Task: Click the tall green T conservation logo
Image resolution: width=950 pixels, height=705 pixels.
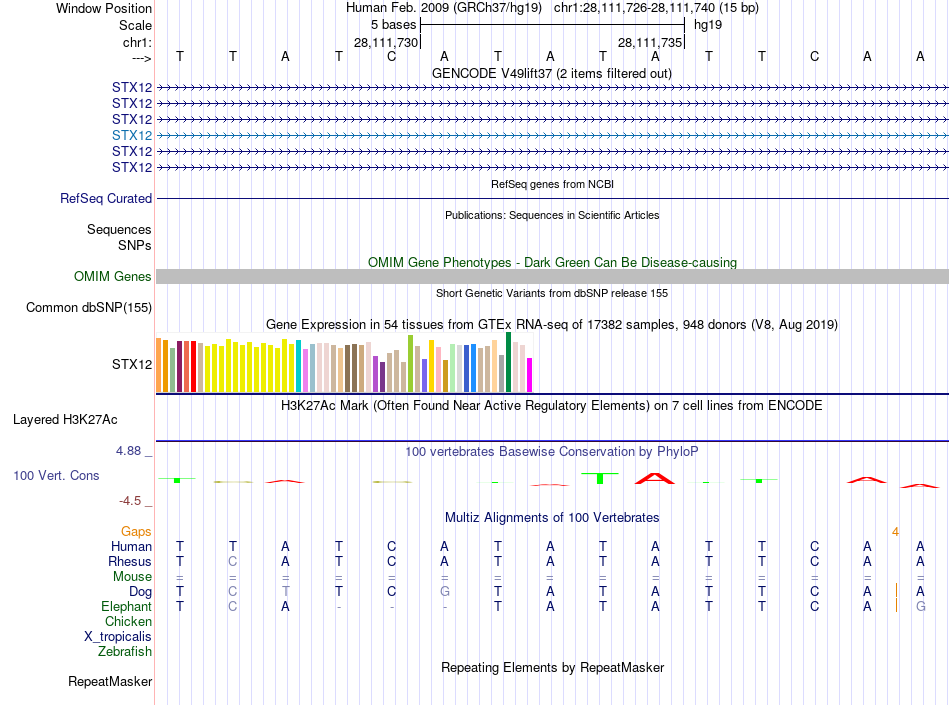Action: (x=600, y=478)
